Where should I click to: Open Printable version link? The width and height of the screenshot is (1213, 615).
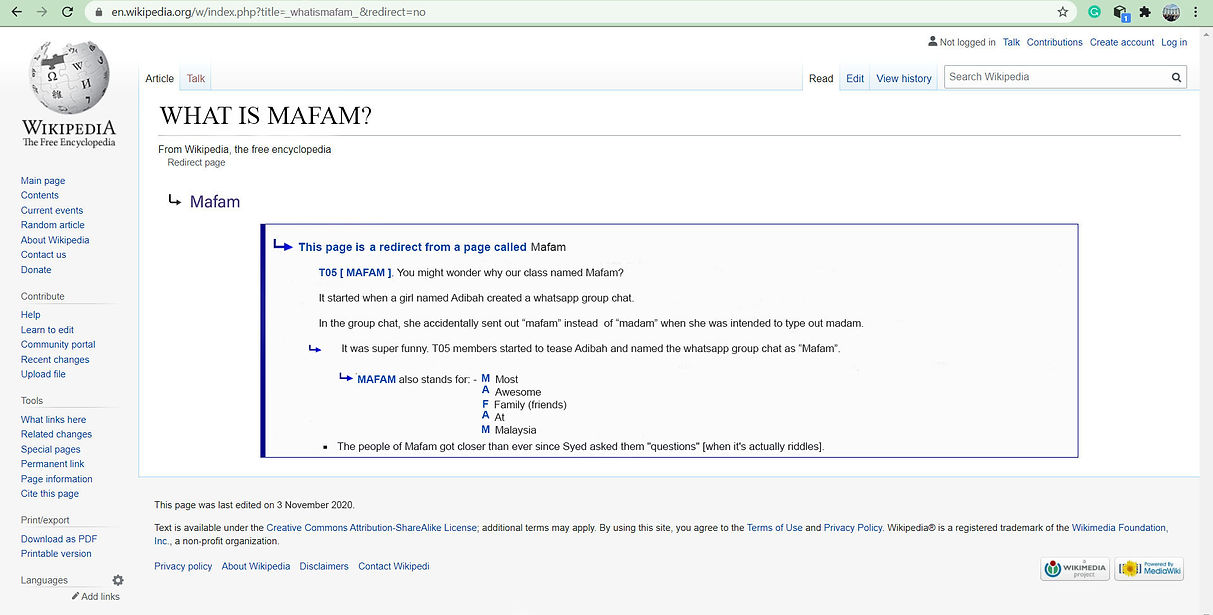click(x=56, y=554)
